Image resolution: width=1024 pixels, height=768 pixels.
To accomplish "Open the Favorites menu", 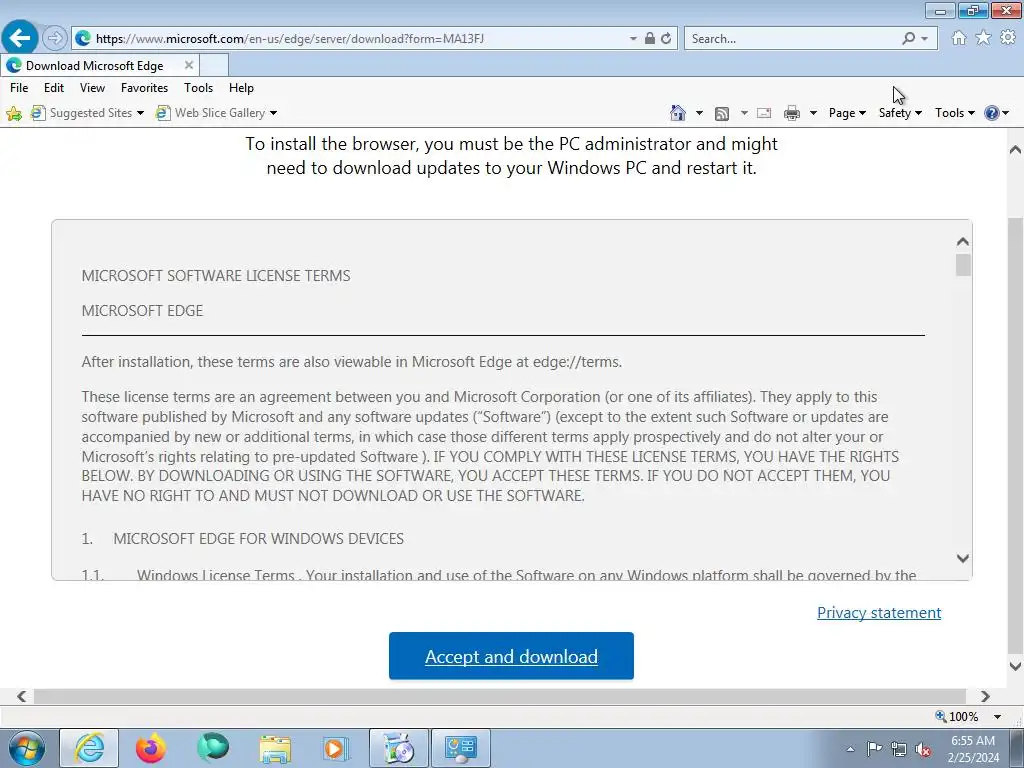I will (x=144, y=88).
